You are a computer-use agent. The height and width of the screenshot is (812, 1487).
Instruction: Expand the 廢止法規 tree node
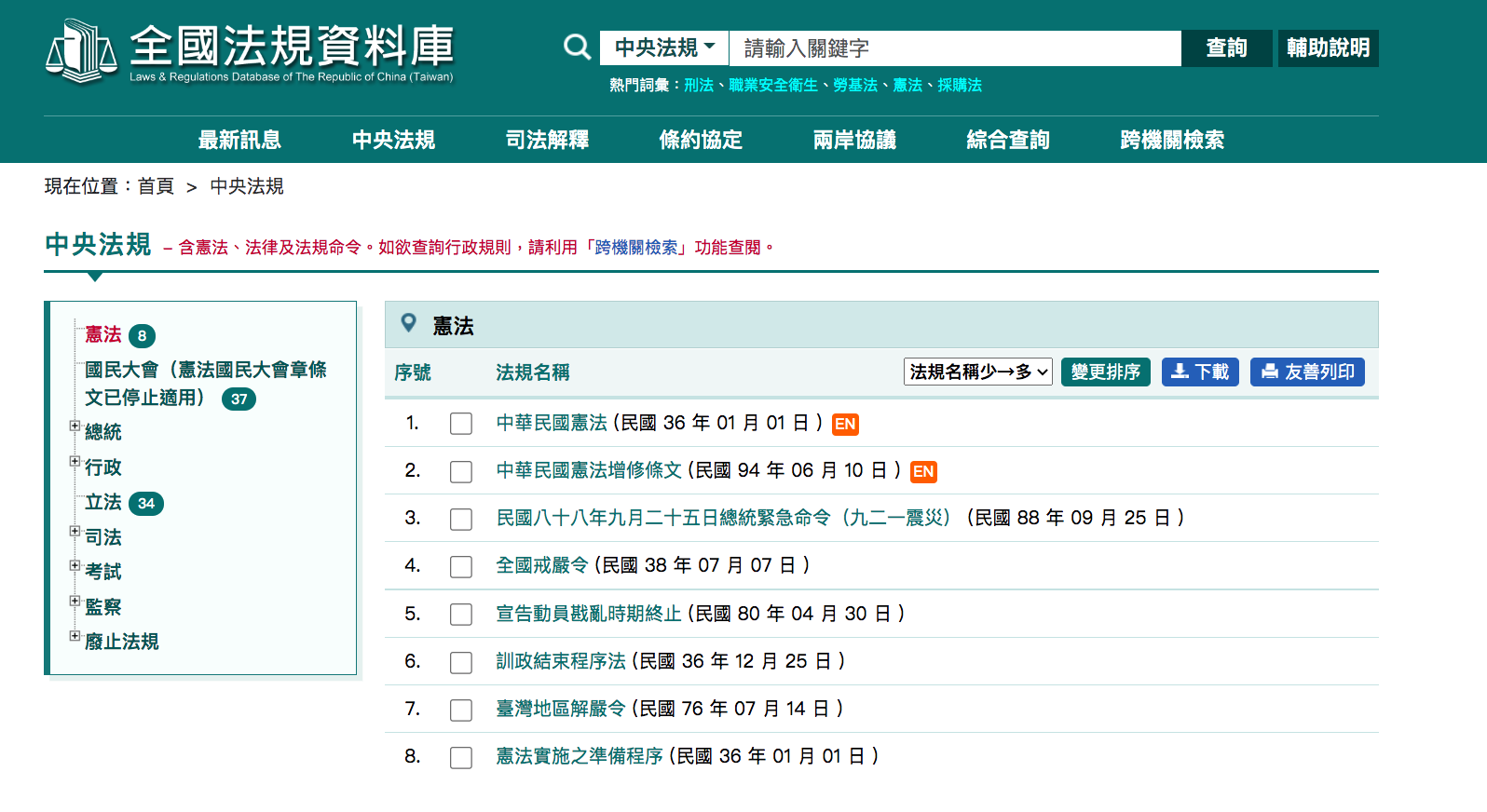[75, 636]
